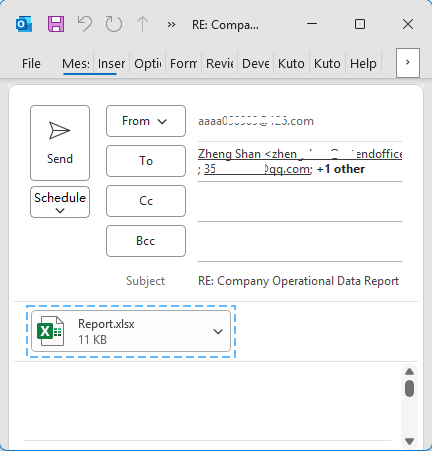Minimize the message window
The width and height of the screenshot is (432, 451).
tap(312, 24)
